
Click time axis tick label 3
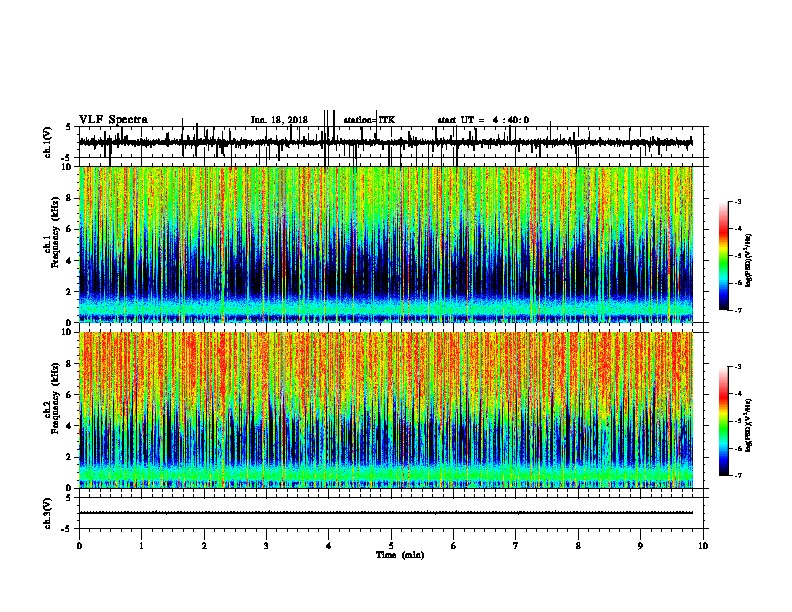click(x=266, y=546)
